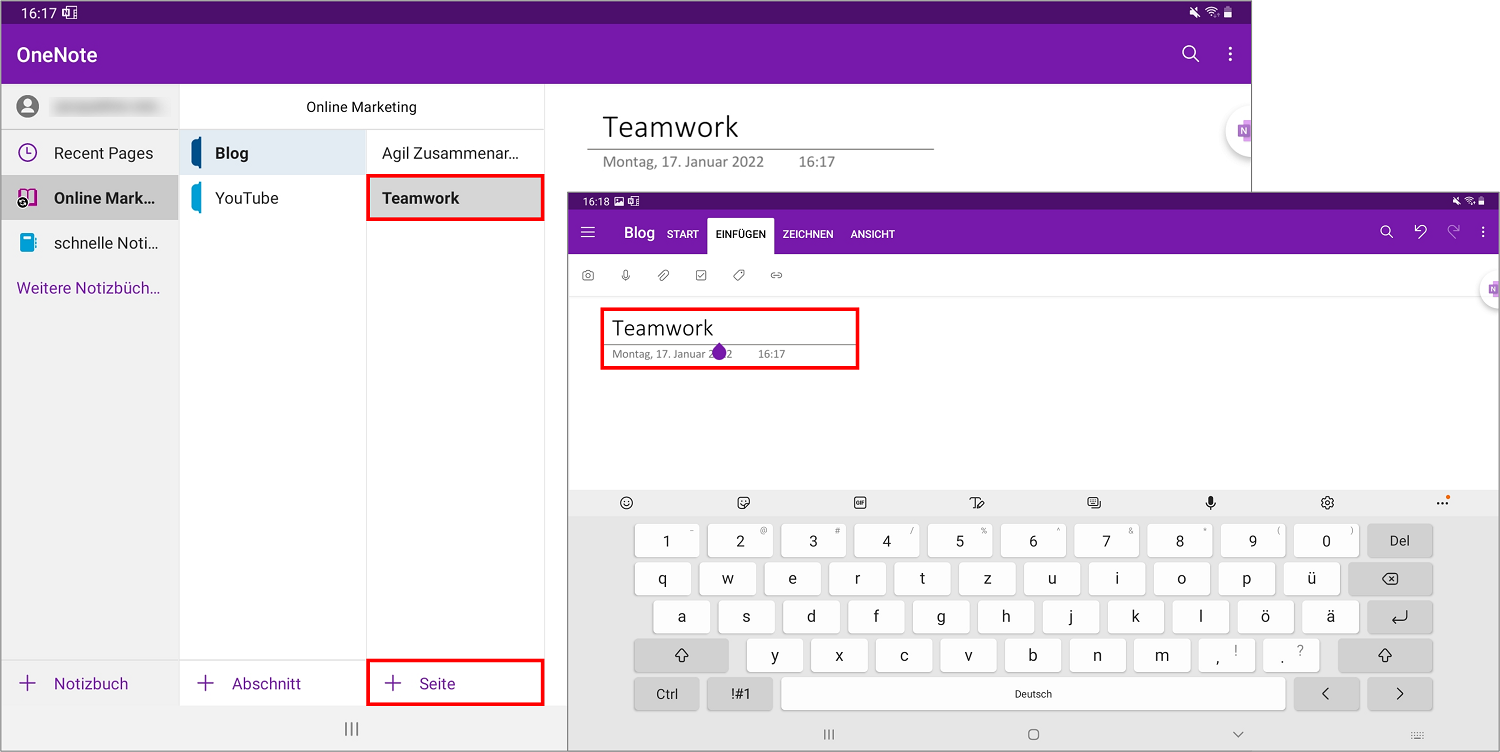Attach a file with the paperclip icon

point(663,275)
